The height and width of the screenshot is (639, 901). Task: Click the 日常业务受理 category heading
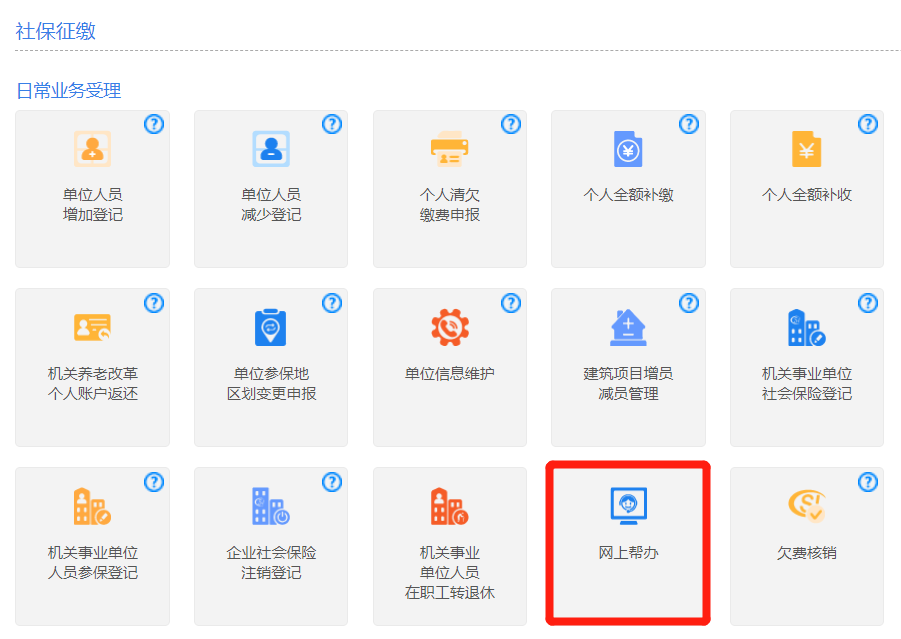69,91
